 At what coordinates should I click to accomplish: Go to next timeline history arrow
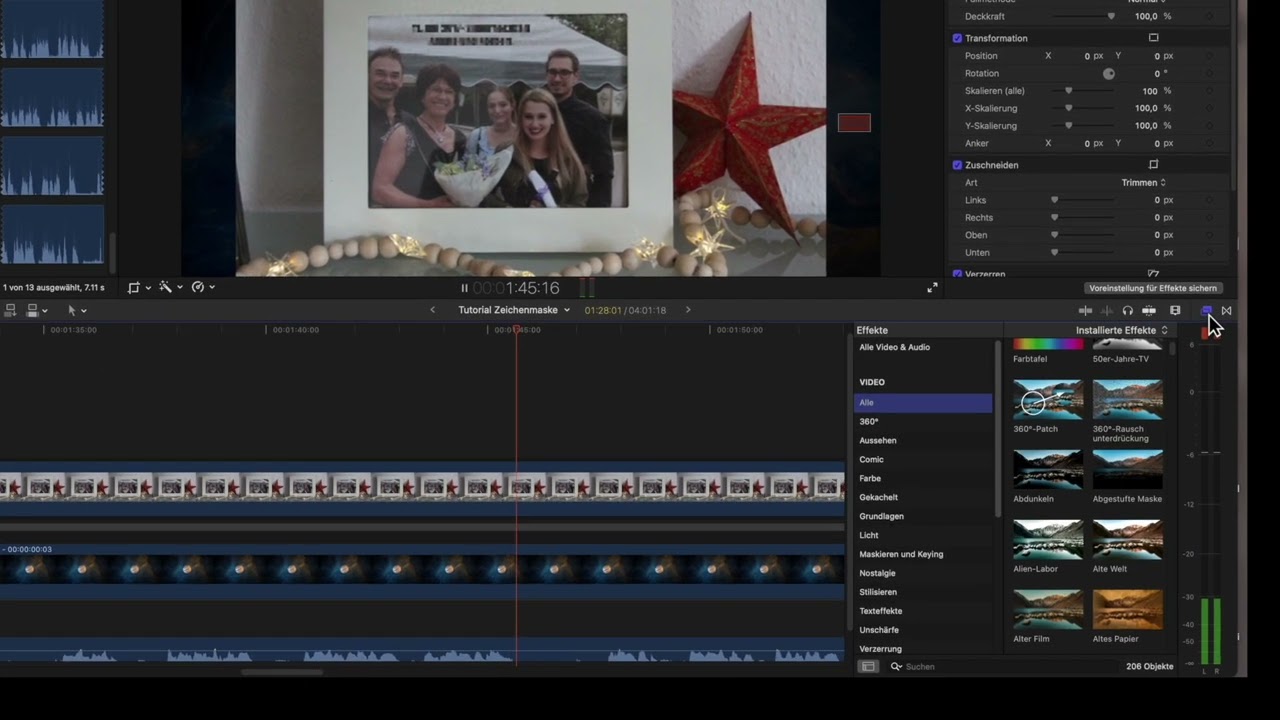tap(688, 310)
